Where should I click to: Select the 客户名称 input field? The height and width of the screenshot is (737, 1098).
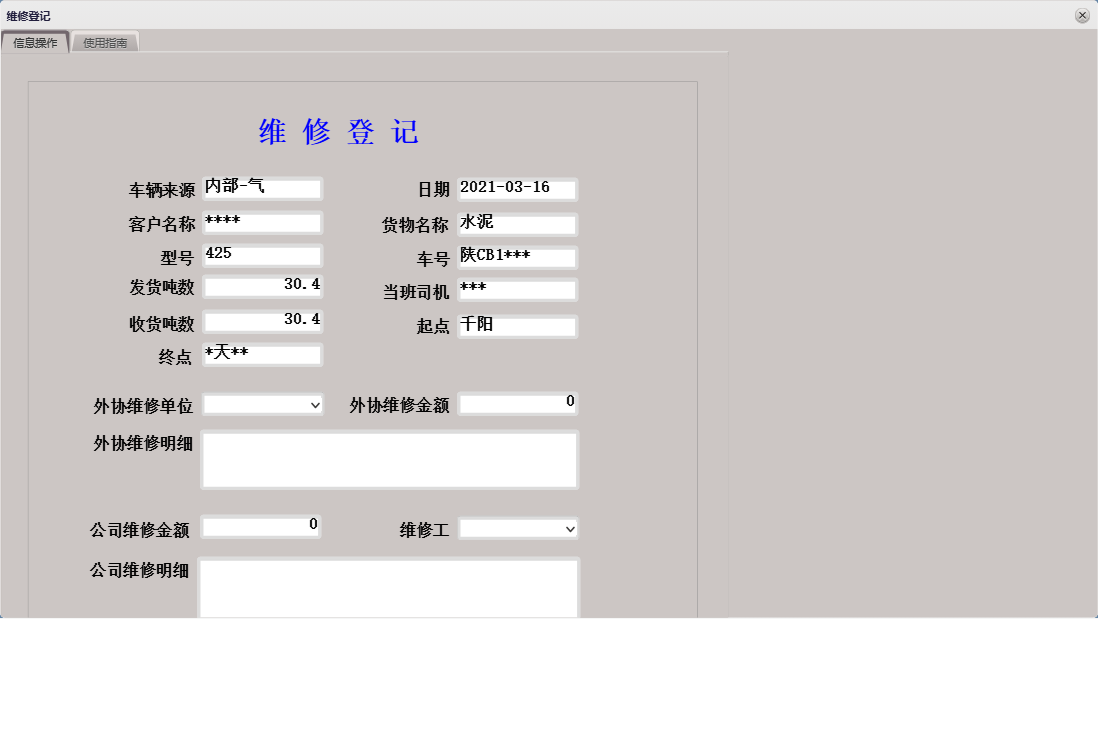[262, 222]
